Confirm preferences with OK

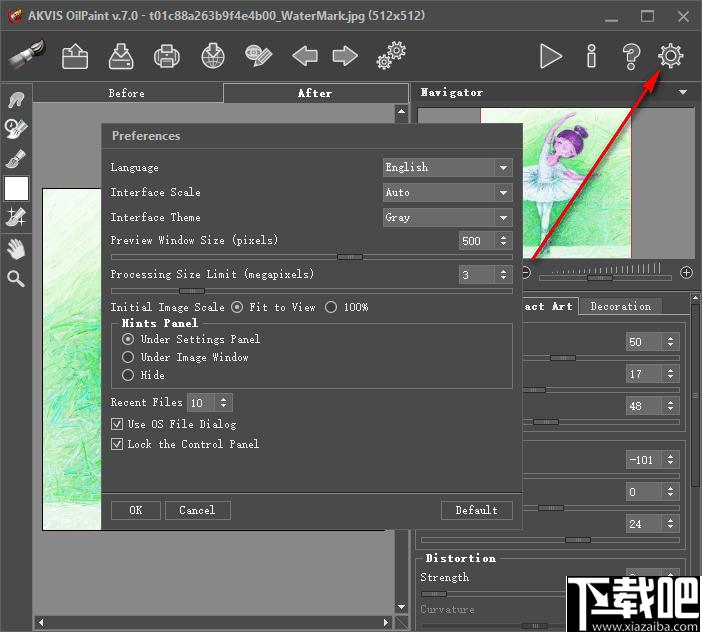click(136, 510)
